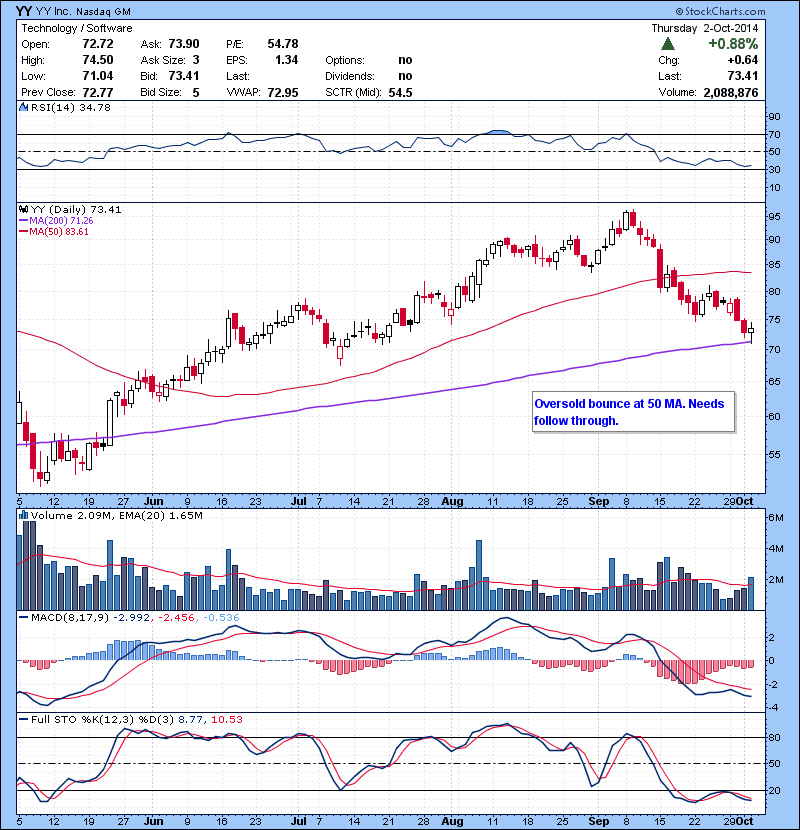Click the 'YY Inc. Nasdaq GM' title text
This screenshot has width=800, height=830.
click(83, 12)
